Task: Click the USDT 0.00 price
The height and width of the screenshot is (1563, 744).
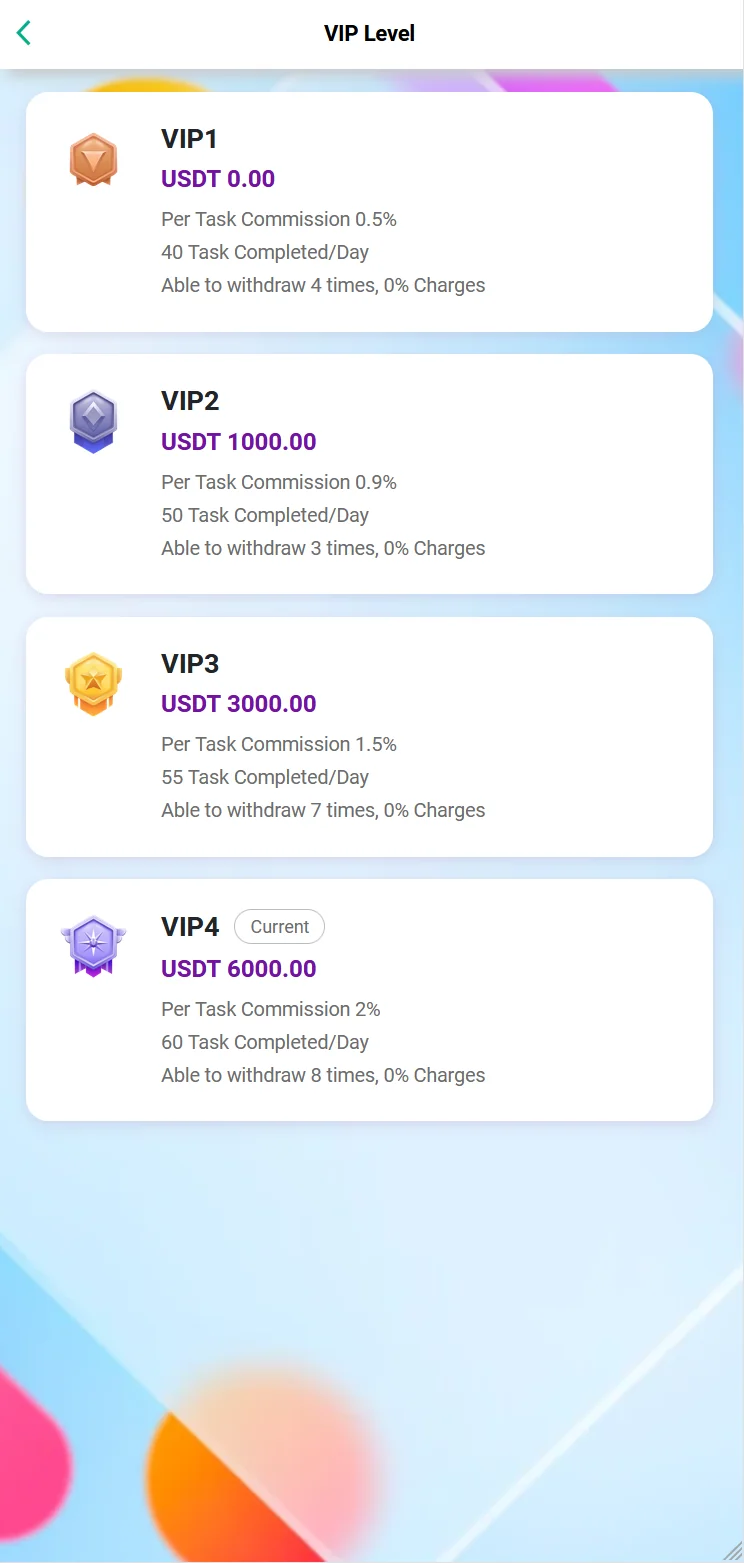Action: point(218,179)
